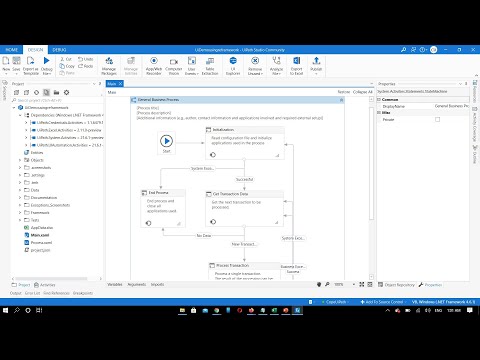Expand UiPath.System.Activities dependency
480x360 pixels.
pos(26,138)
